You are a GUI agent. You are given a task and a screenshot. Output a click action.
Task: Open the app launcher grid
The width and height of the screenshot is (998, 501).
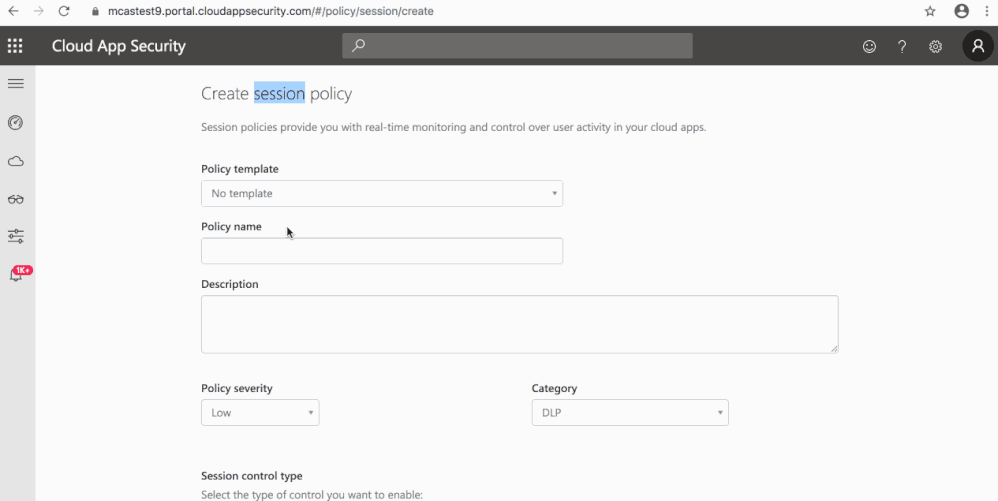(15, 46)
